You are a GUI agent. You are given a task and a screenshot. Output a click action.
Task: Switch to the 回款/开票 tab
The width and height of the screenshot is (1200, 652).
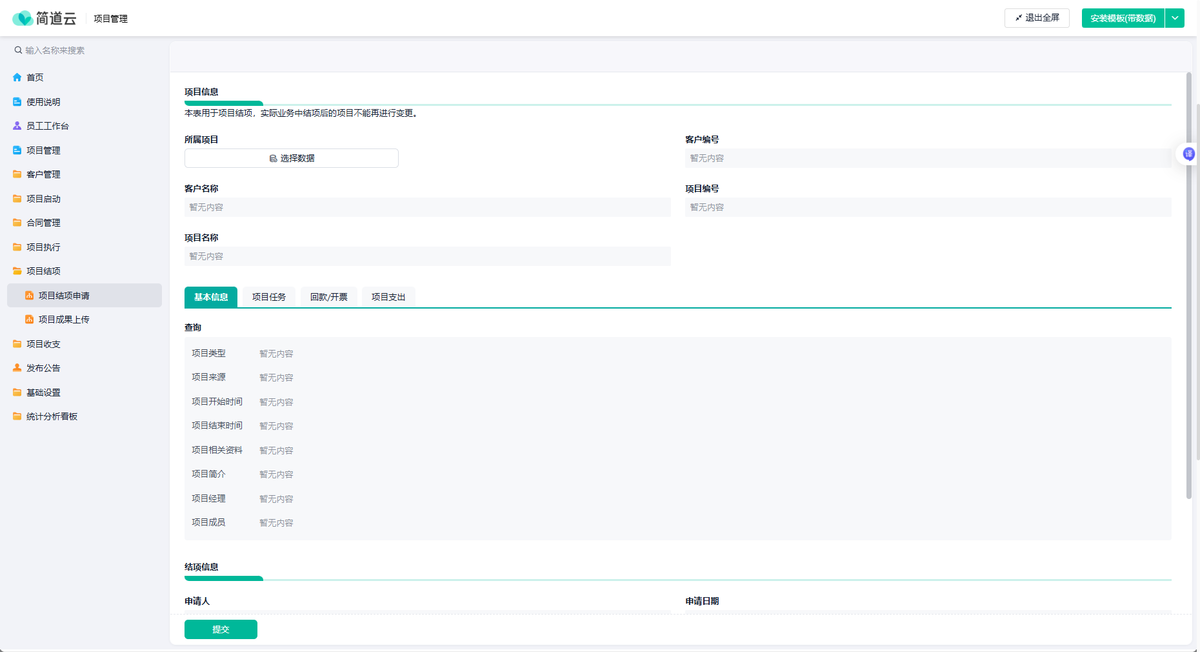coord(329,297)
